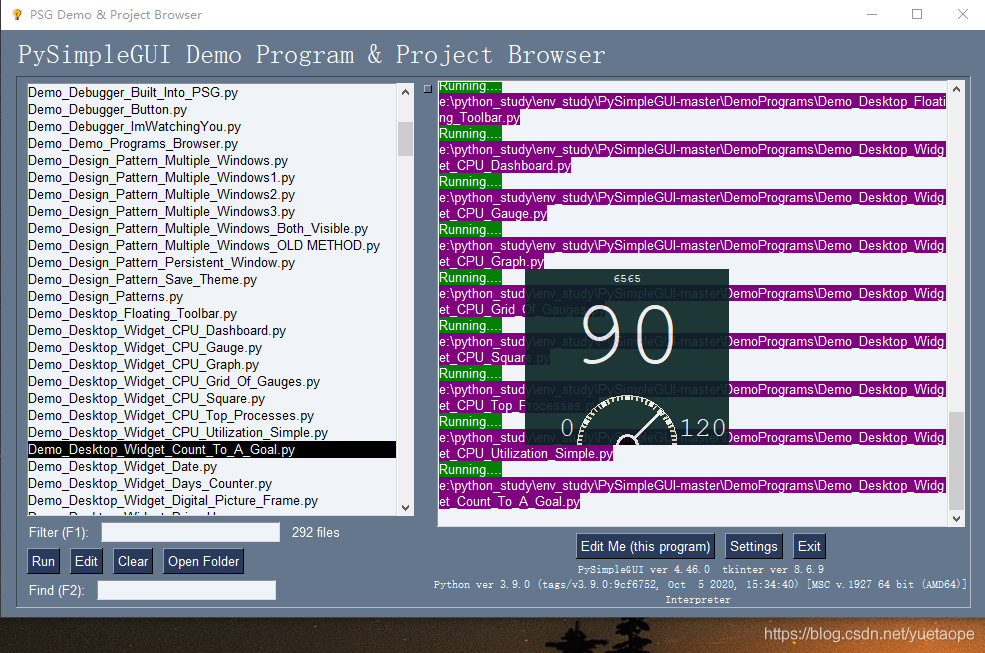Focus the Find (F2) input field
This screenshot has width=985, height=653.
click(187, 590)
